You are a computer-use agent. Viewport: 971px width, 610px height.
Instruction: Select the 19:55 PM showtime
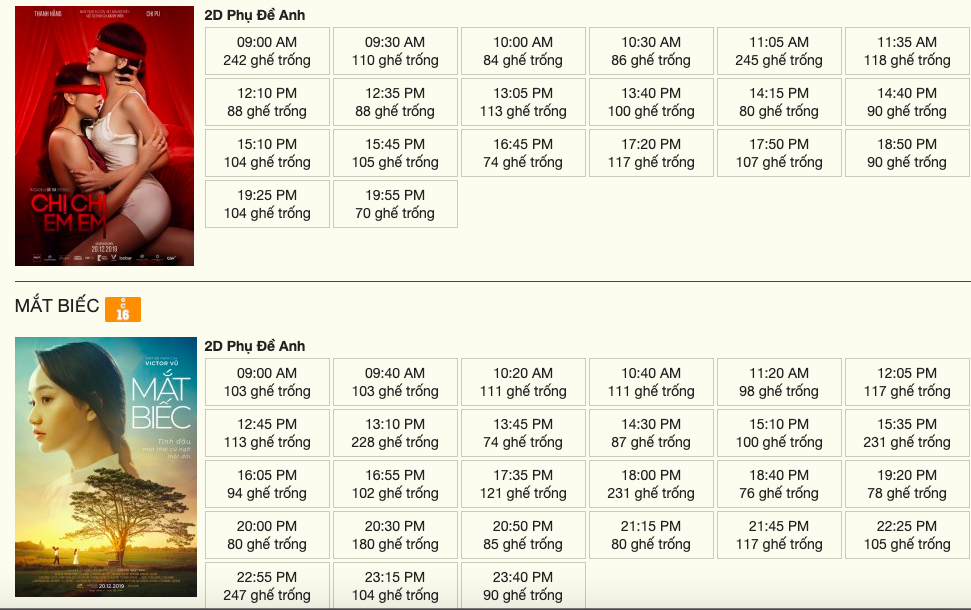click(x=395, y=204)
